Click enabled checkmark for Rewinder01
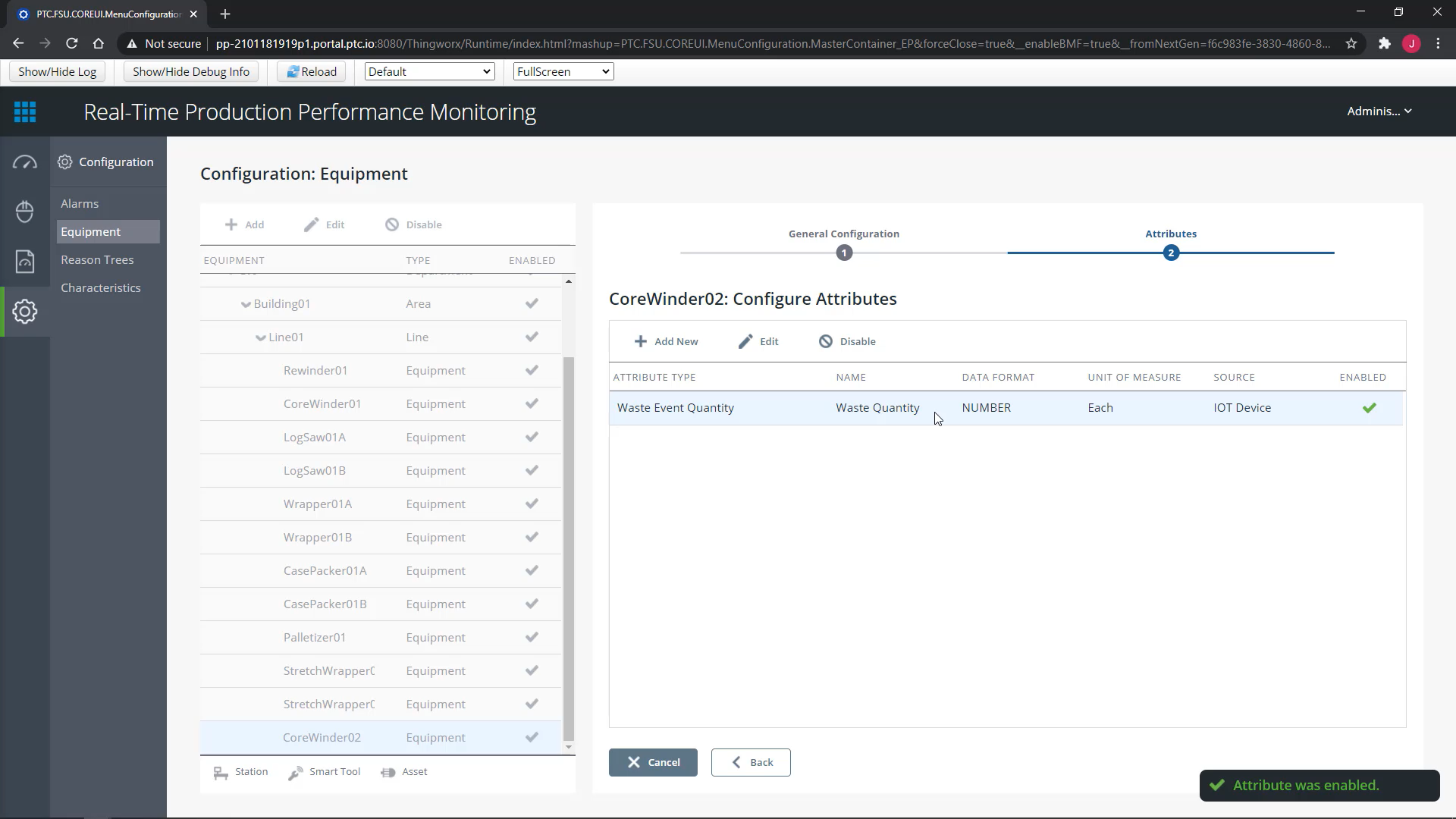Viewport: 1456px width, 819px height. pyautogui.click(x=532, y=370)
